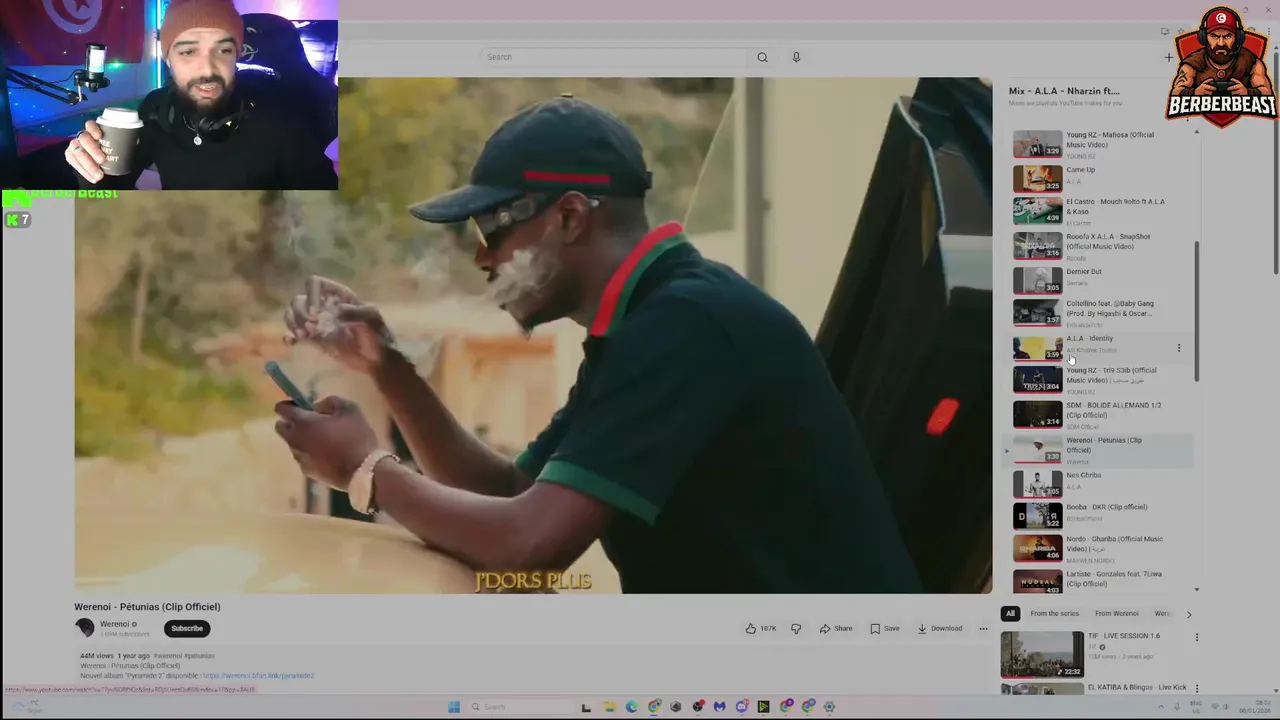Click the #werenoi hashtag
This screenshot has width=1280, height=720.
167,656
